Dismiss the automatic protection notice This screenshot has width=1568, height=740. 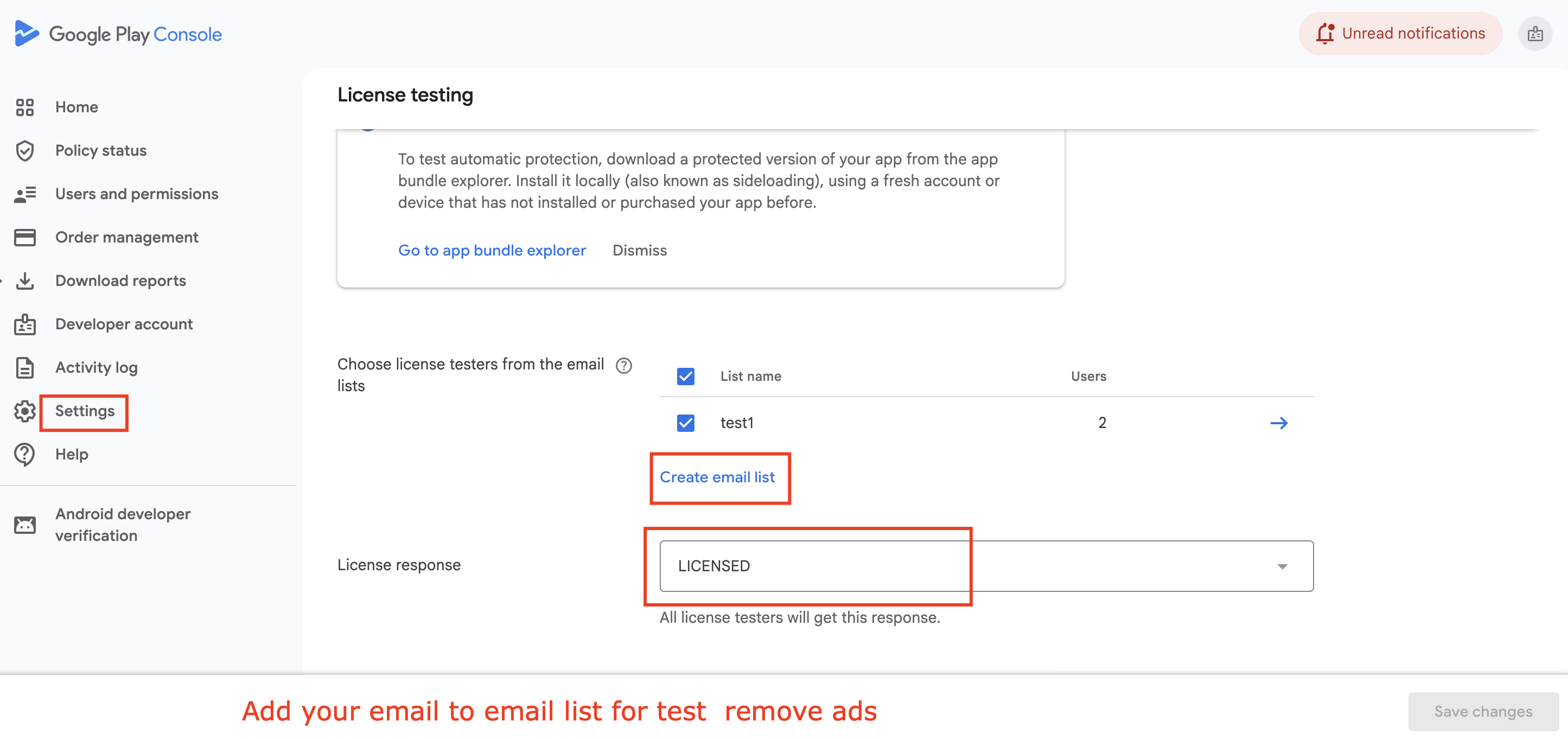tap(639, 250)
